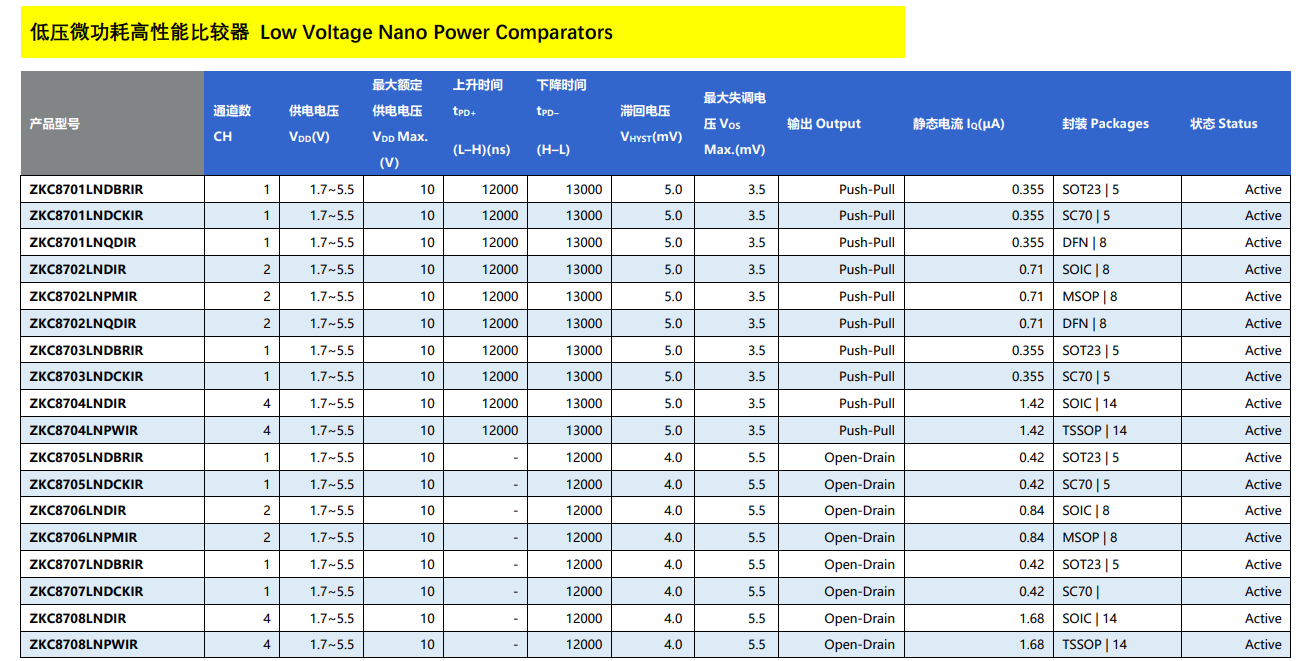
Task: Select channel count 4 for ZKC8704LNPWIR
Action: [x=267, y=431]
